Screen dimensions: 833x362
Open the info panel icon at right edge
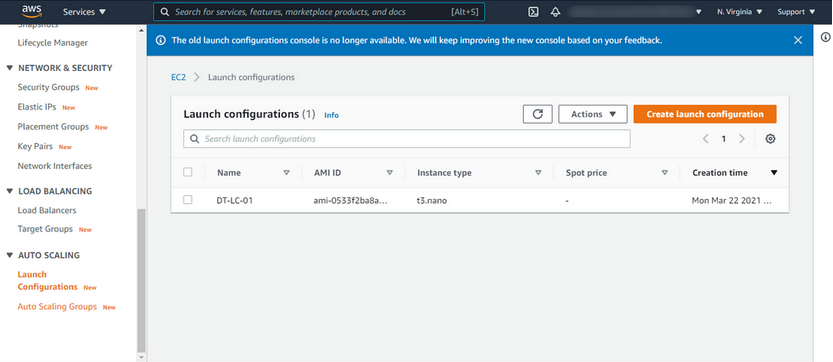[x=825, y=37]
